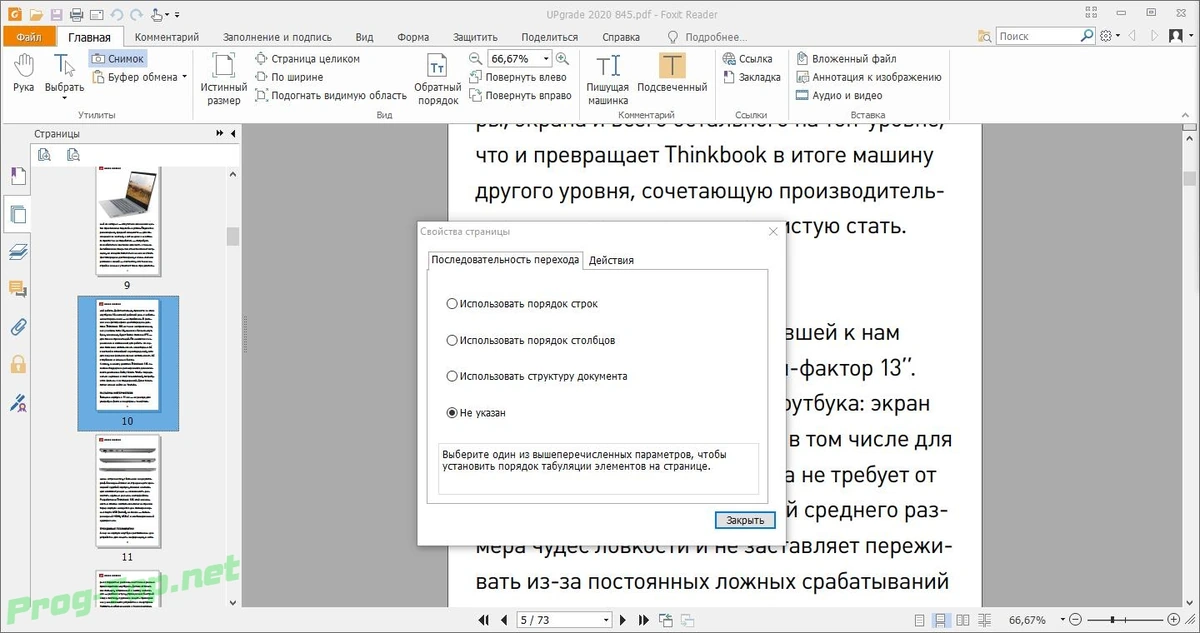
Task: Open the Security lock sidebar panel
Action: (x=17, y=365)
